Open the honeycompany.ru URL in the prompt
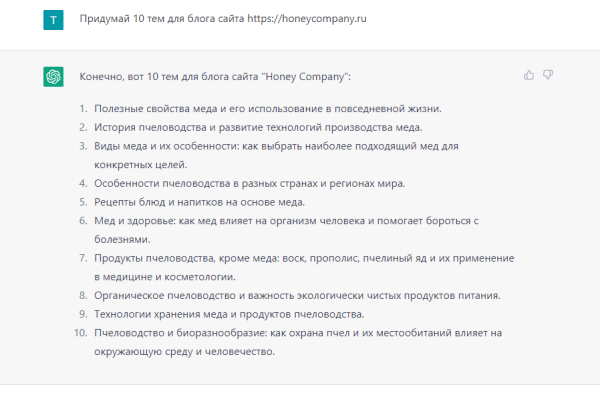The image size is (600, 401). (307, 19)
